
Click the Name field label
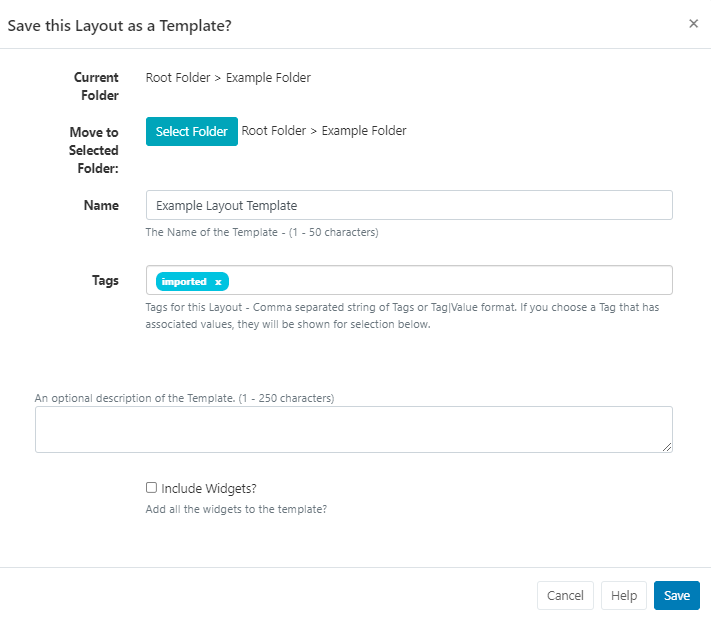(x=101, y=205)
